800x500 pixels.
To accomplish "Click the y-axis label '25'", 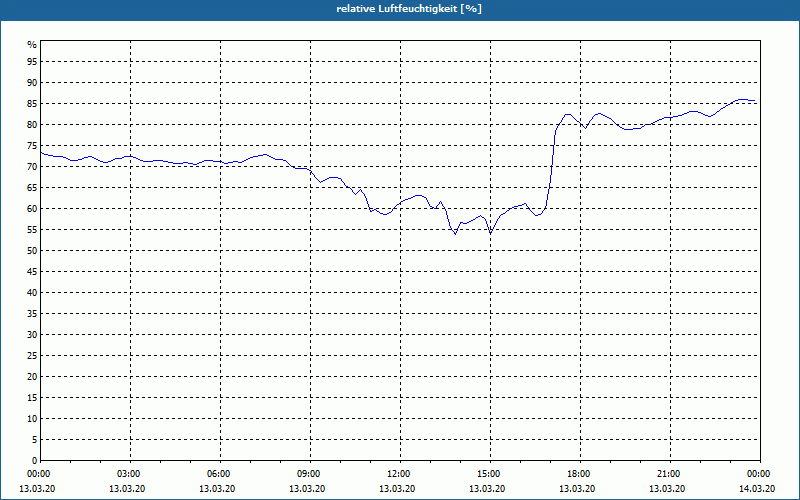I will coord(32,356).
